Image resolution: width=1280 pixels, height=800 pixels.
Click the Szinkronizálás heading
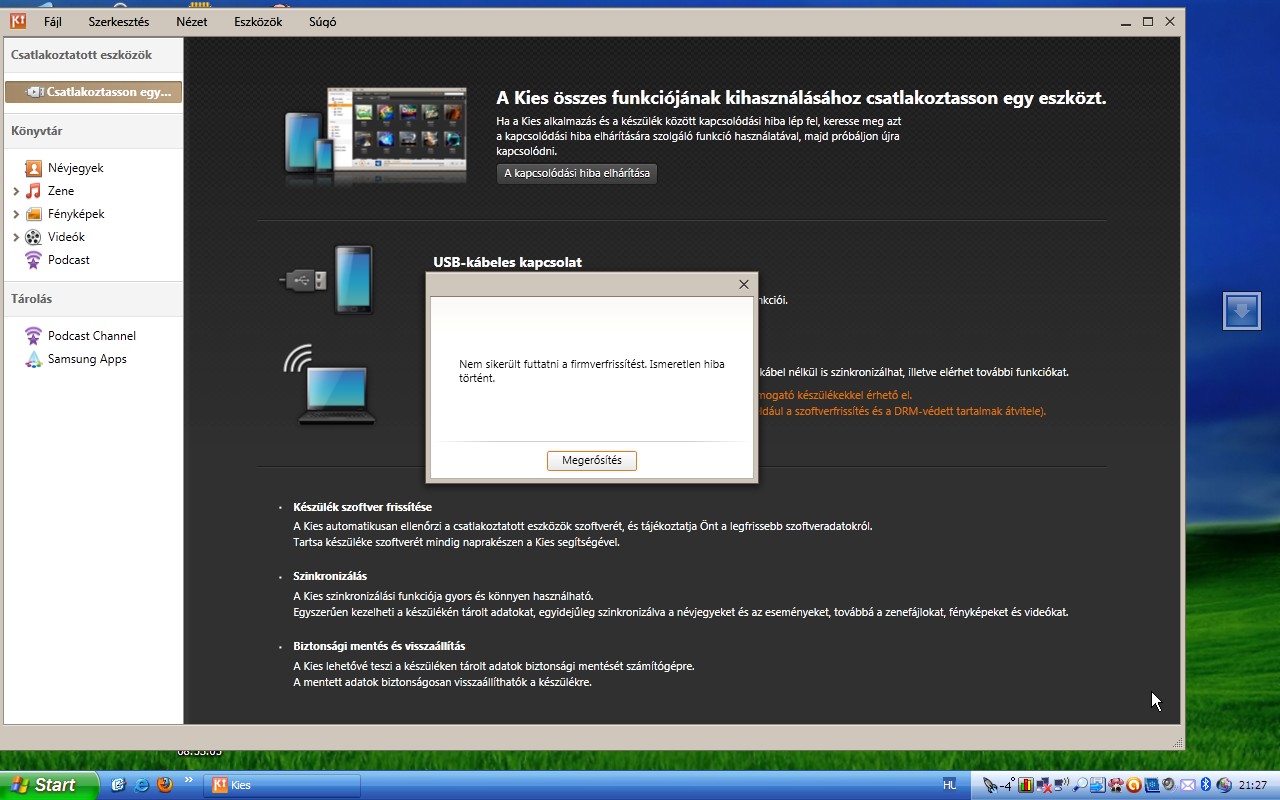click(330, 576)
